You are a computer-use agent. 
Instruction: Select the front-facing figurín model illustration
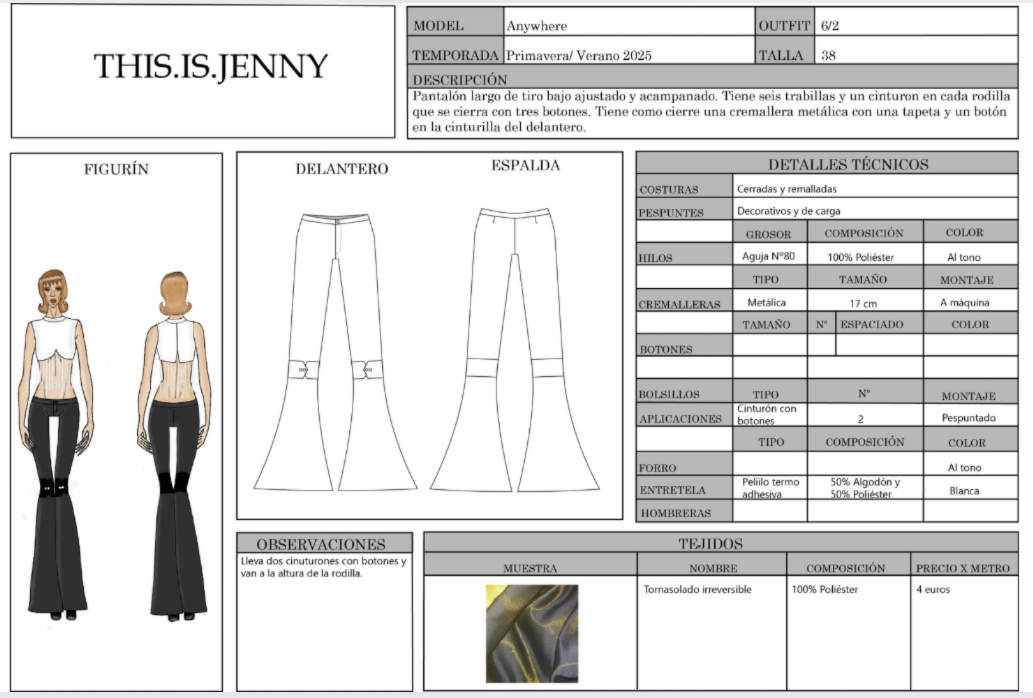click(x=57, y=440)
